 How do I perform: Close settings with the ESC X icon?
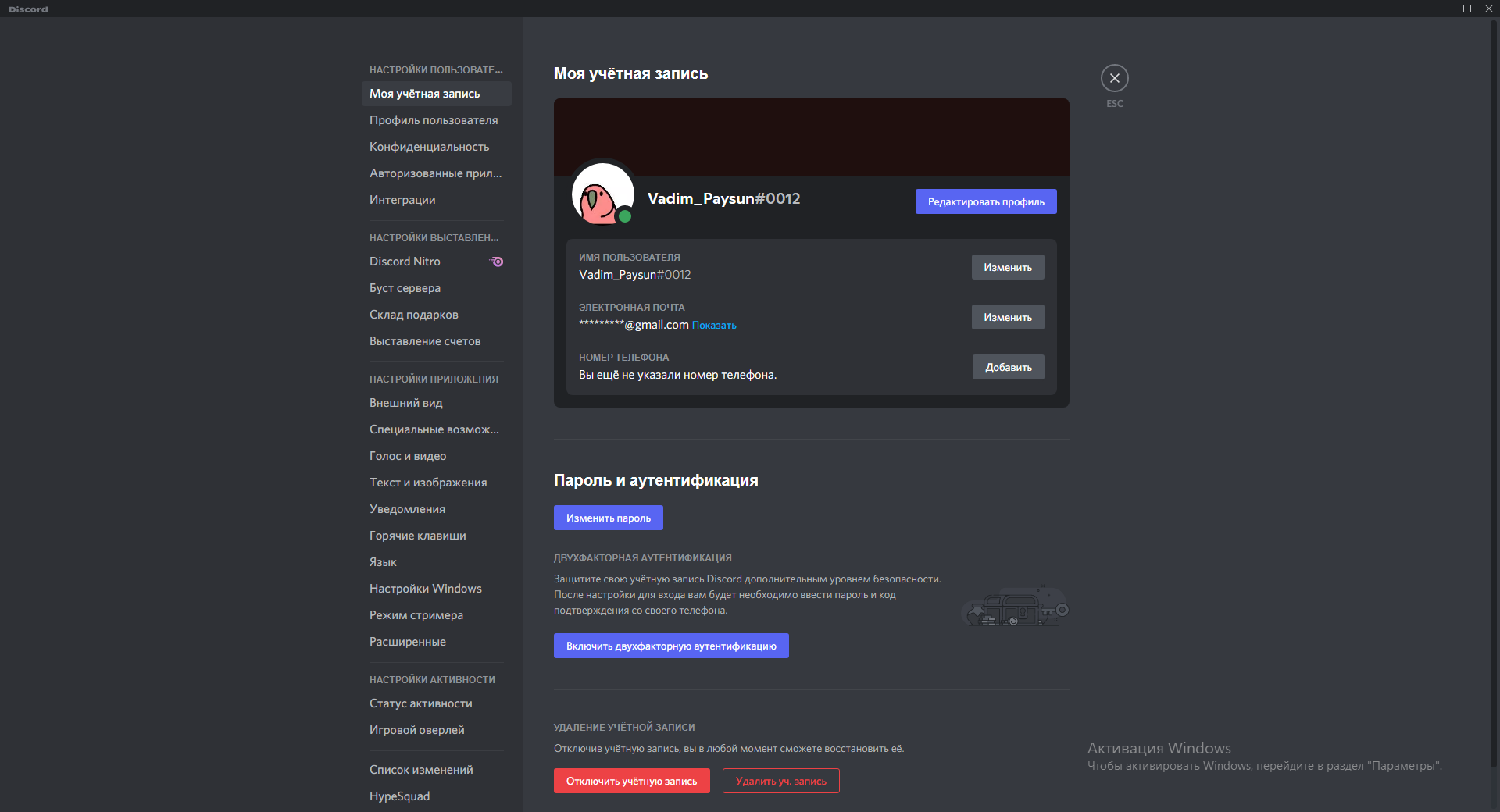pos(1114,78)
